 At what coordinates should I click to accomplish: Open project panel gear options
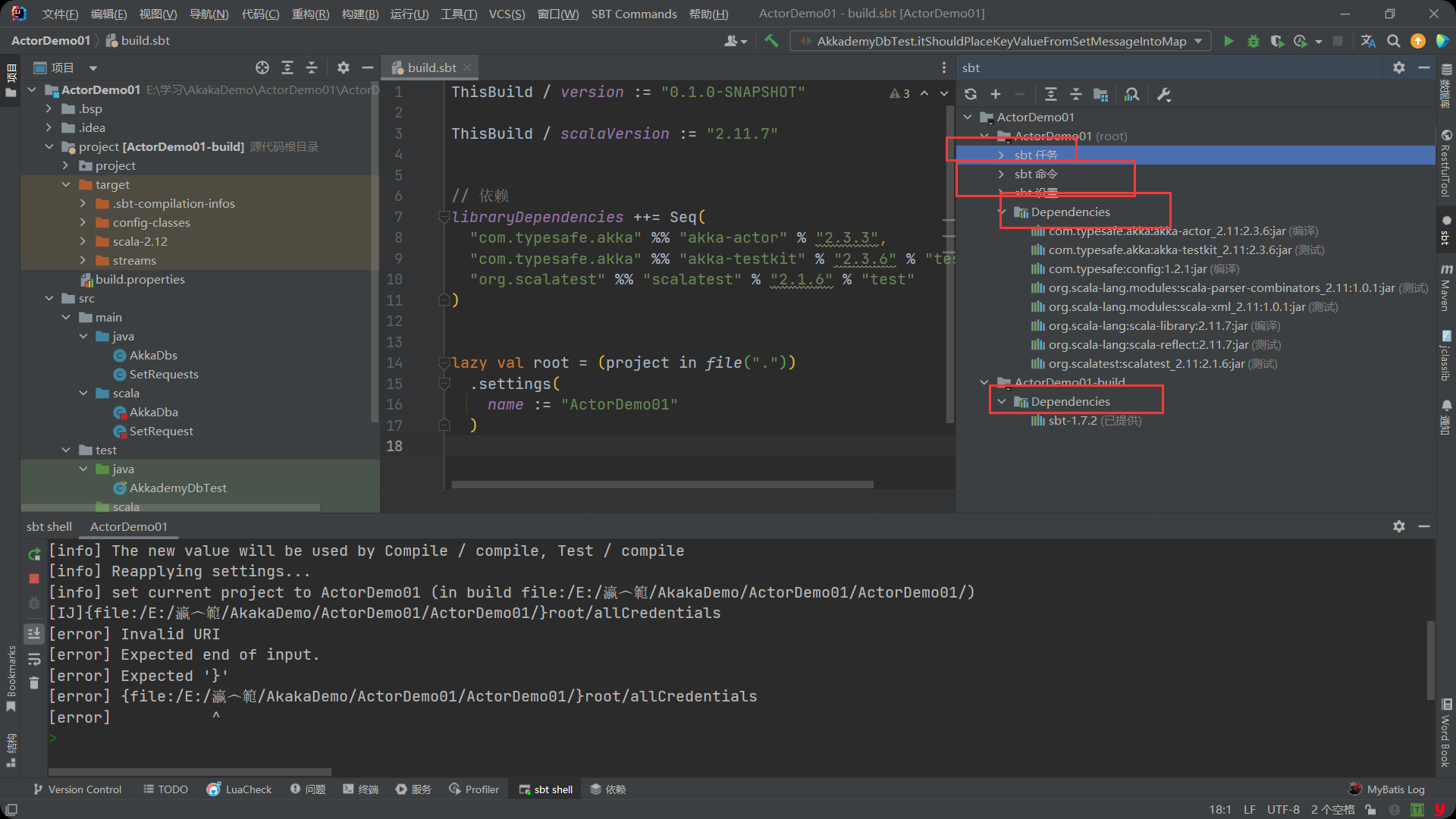click(344, 67)
